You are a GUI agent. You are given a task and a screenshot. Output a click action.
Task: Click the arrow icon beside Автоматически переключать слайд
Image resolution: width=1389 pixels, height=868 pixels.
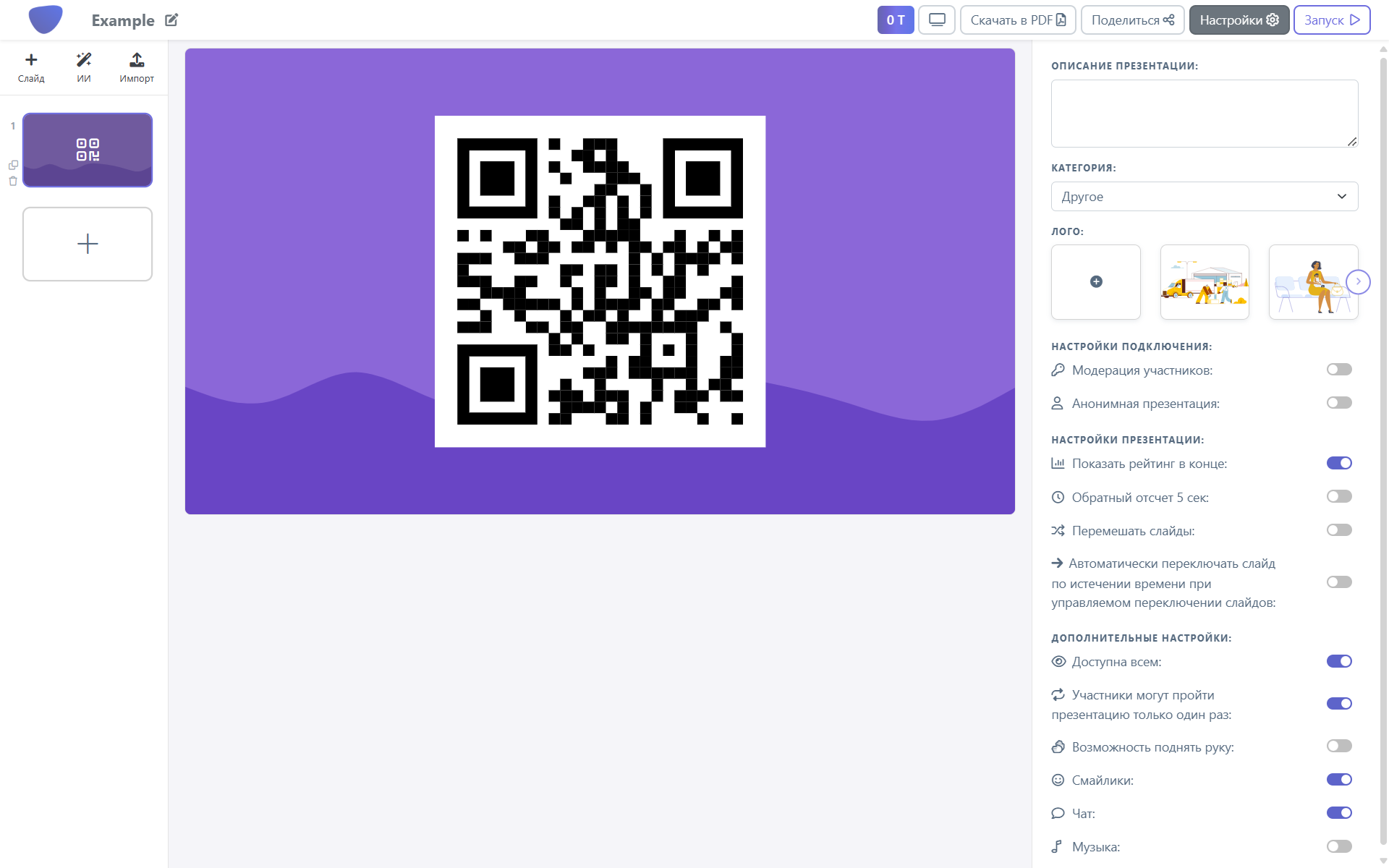(1057, 563)
